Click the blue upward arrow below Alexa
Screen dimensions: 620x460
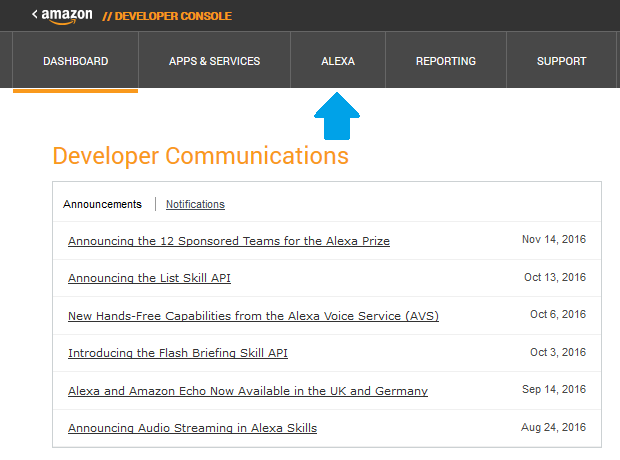[x=337, y=116]
